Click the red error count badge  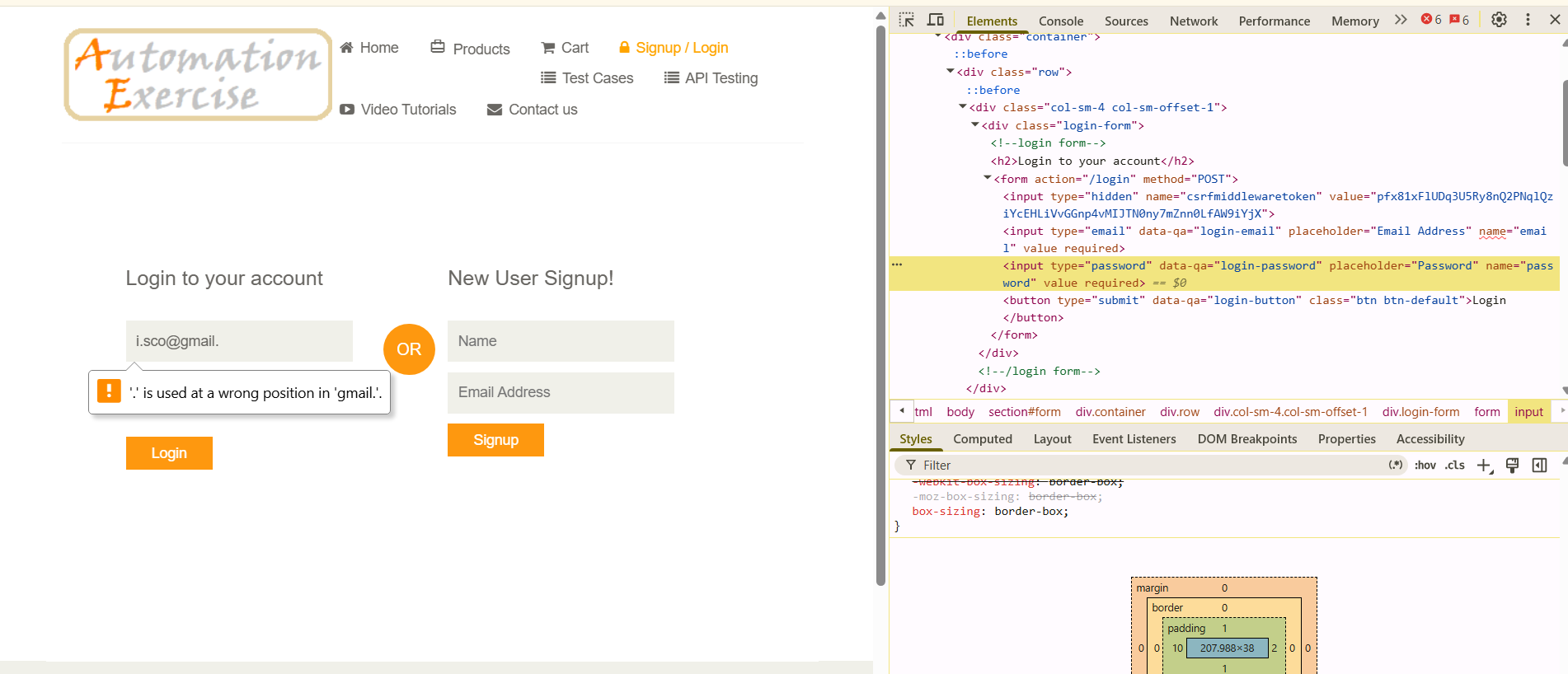tap(1431, 20)
